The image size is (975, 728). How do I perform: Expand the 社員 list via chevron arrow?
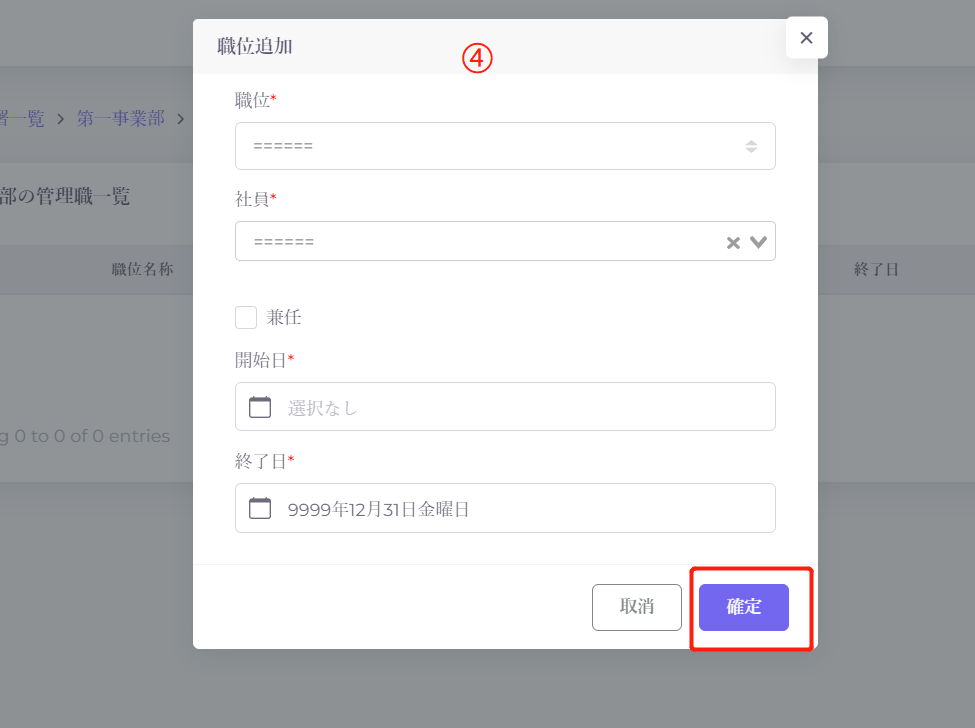click(759, 241)
